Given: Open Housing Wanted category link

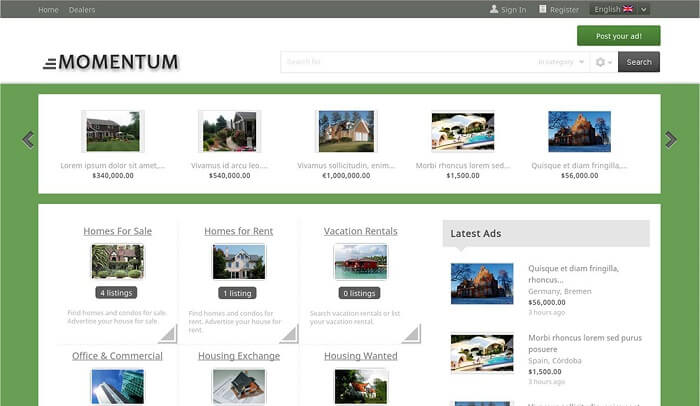Looking at the screenshot, I should click(x=361, y=356).
